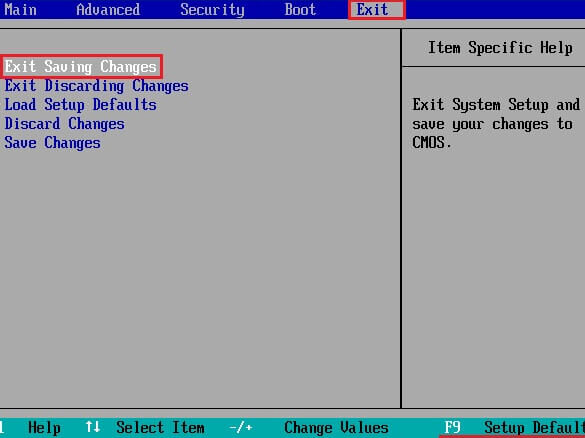Click Save Changes option

click(x=52, y=143)
